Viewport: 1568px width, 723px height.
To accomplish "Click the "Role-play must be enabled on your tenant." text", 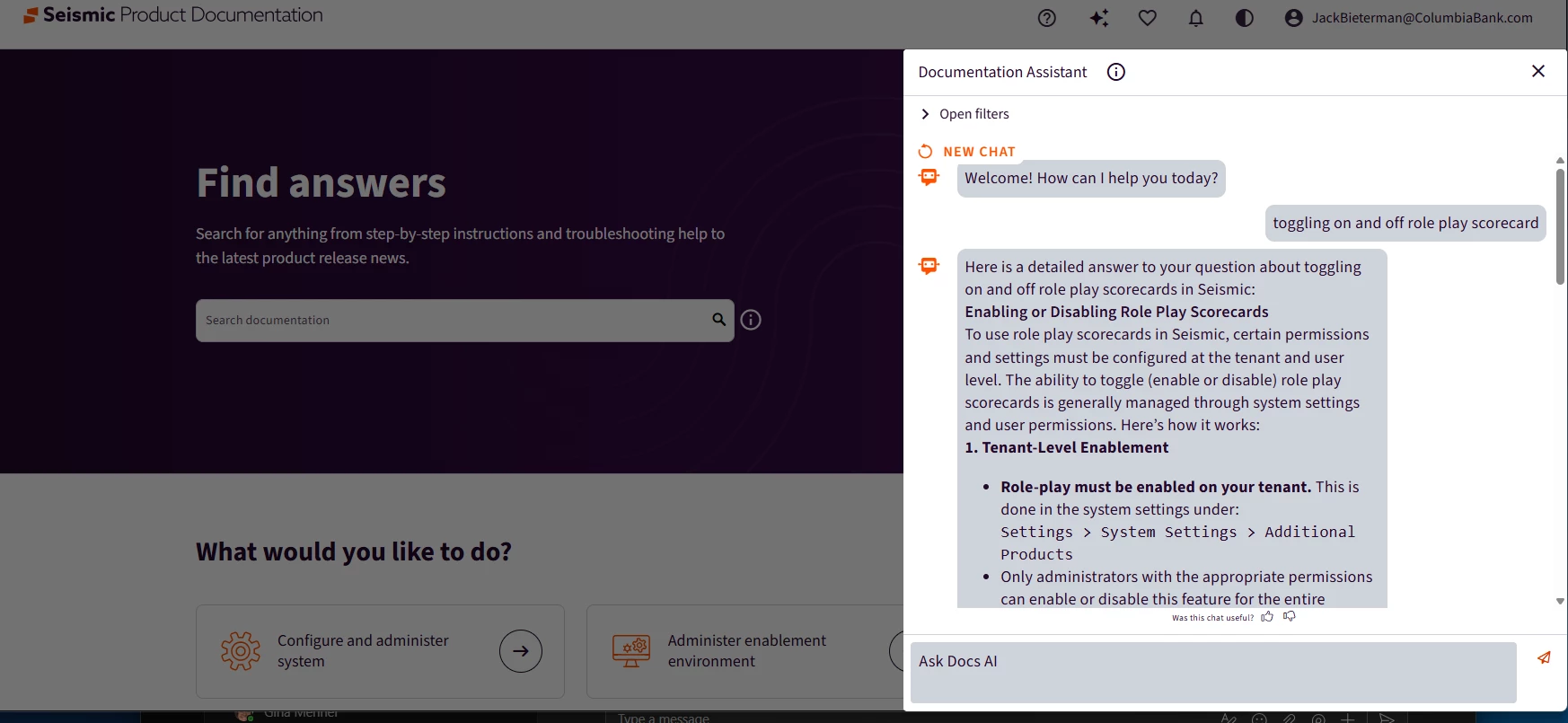I will 1156,487.
